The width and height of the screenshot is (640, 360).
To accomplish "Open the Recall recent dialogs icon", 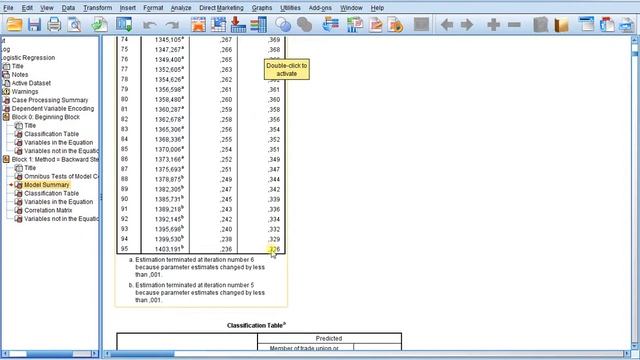I will [124, 24].
